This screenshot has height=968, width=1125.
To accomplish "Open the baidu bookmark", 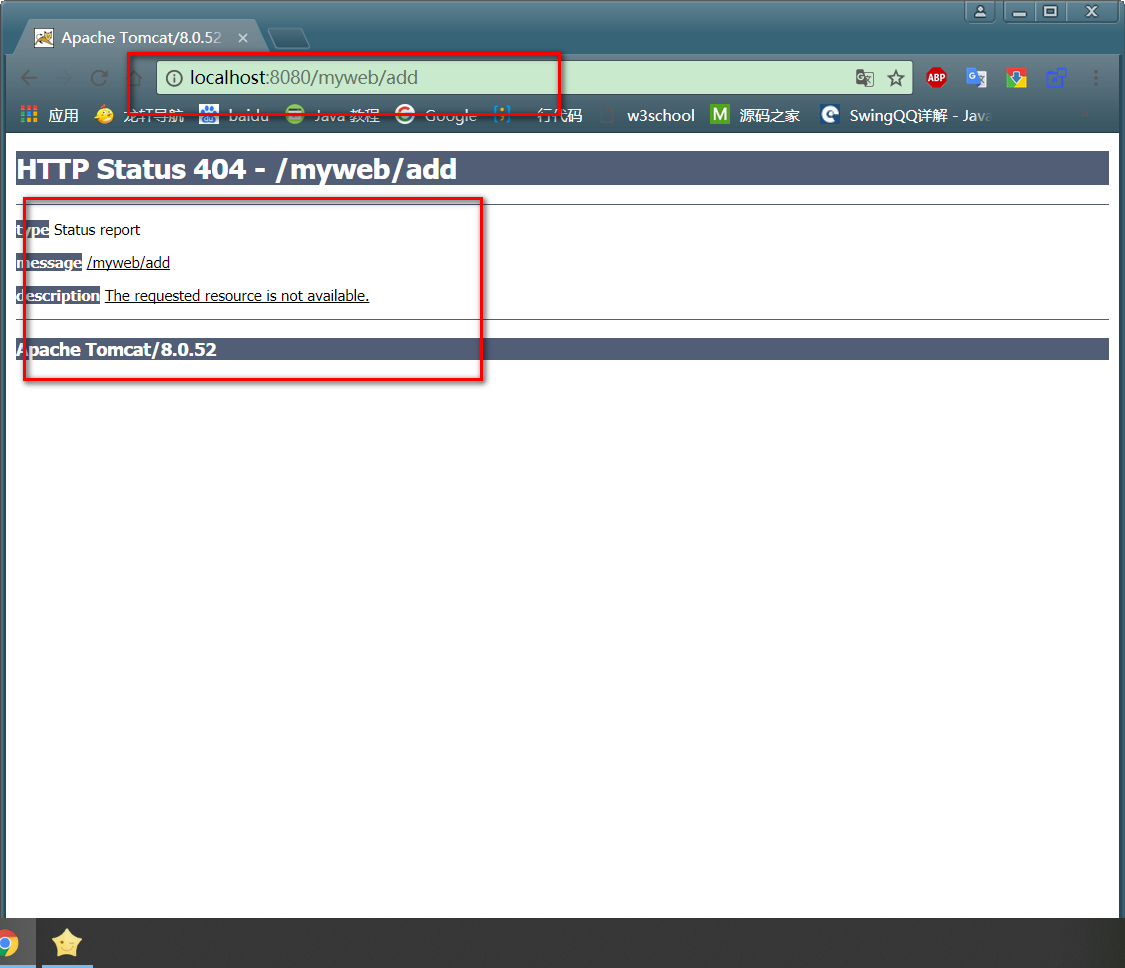I will pyautogui.click(x=234, y=115).
